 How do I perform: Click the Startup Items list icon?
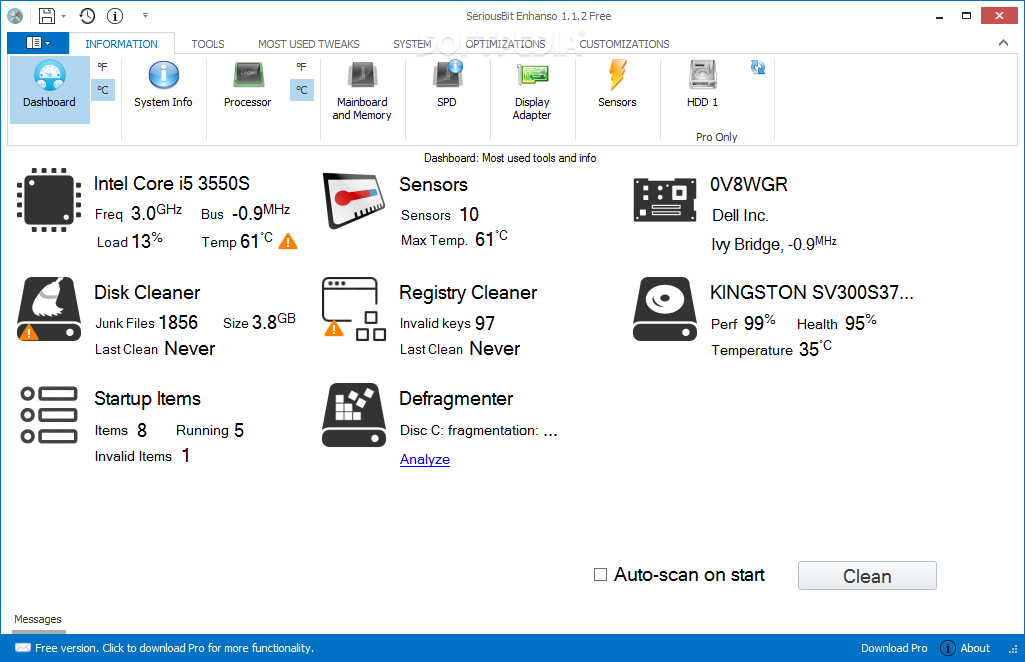coord(49,415)
